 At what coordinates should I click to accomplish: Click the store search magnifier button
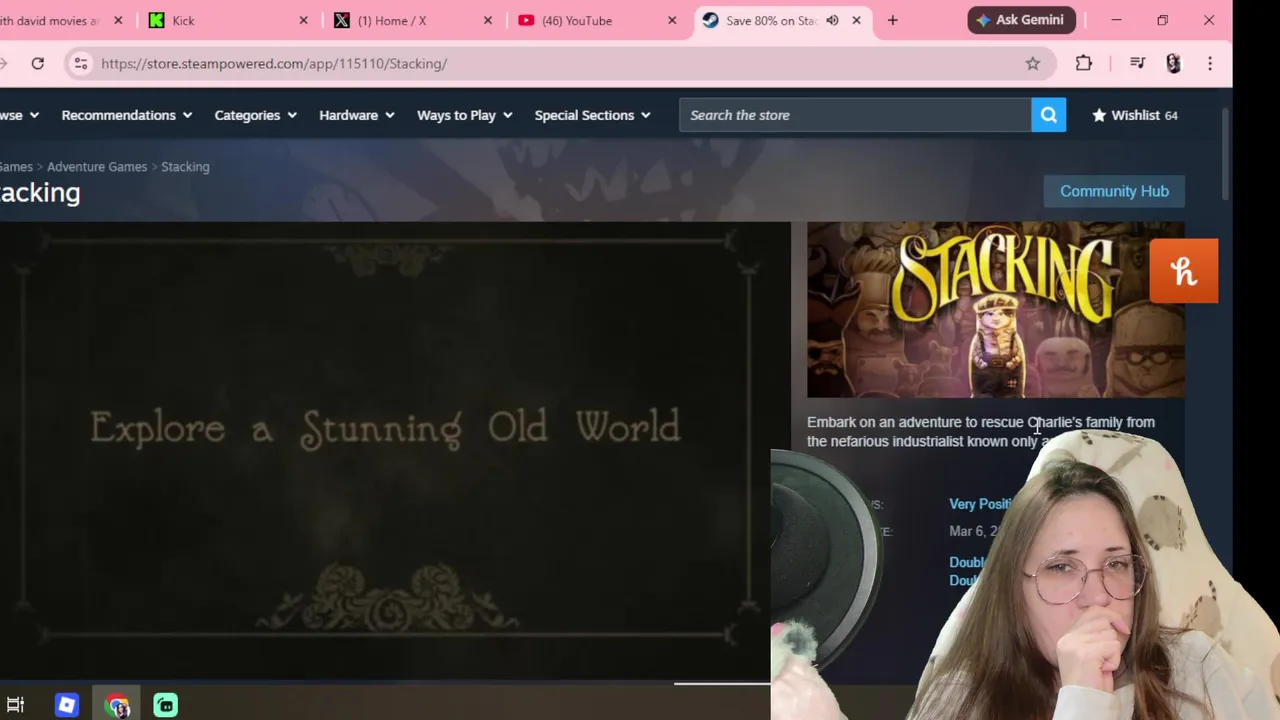1048,115
